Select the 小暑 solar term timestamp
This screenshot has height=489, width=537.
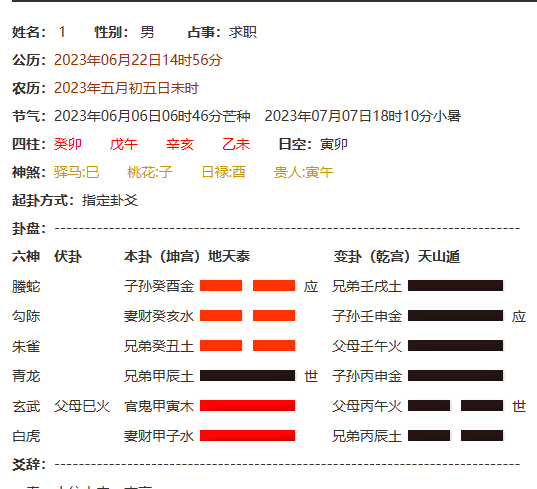coord(362,116)
